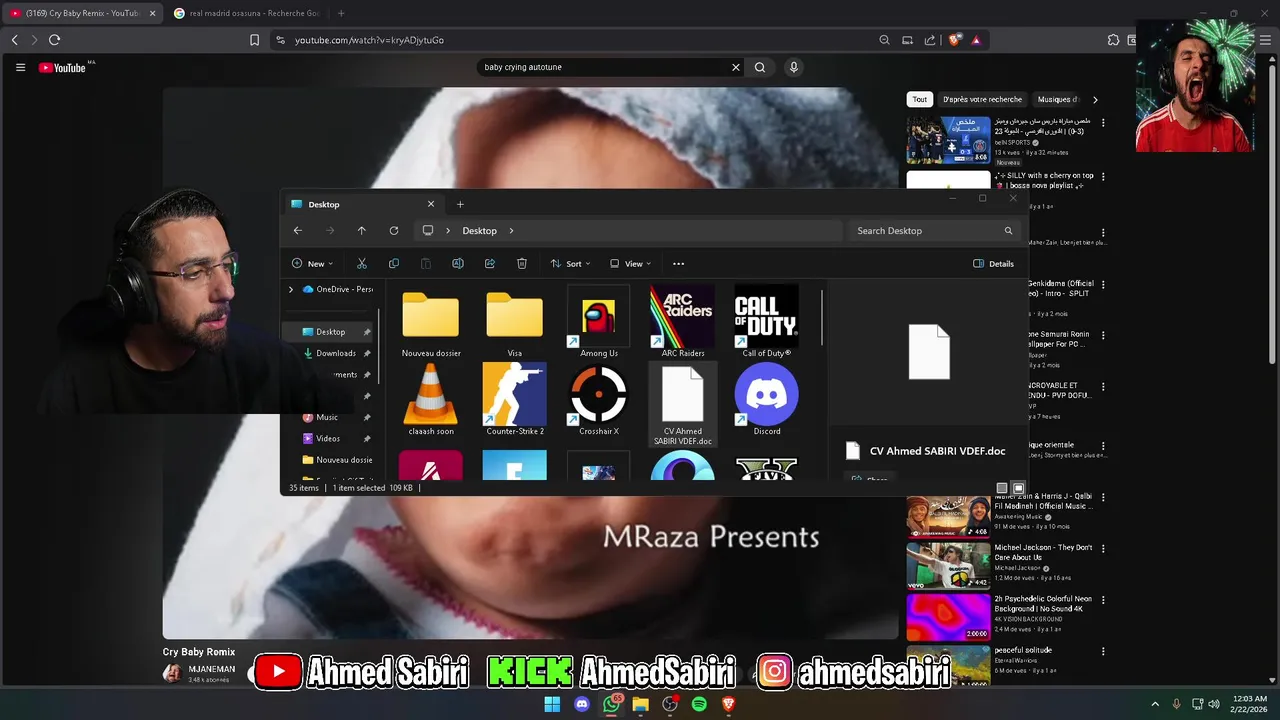
Task: Open options for 2h Psychedelic Neon video
Action: pos(1103,600)
